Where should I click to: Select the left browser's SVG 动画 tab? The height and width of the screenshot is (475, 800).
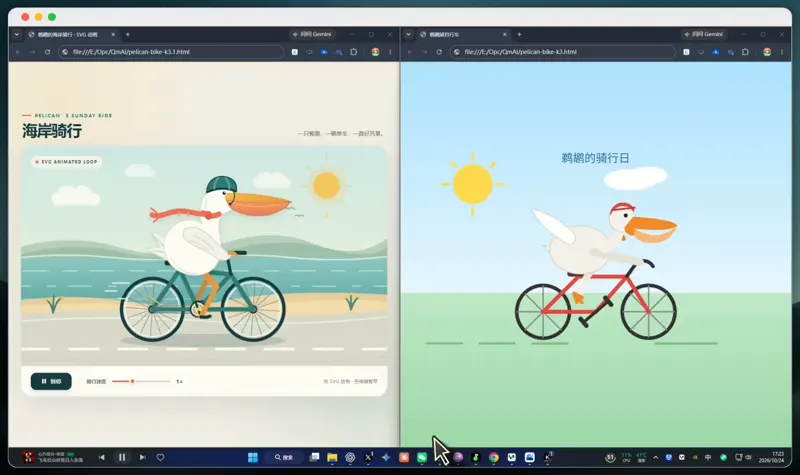pos(71,35)
